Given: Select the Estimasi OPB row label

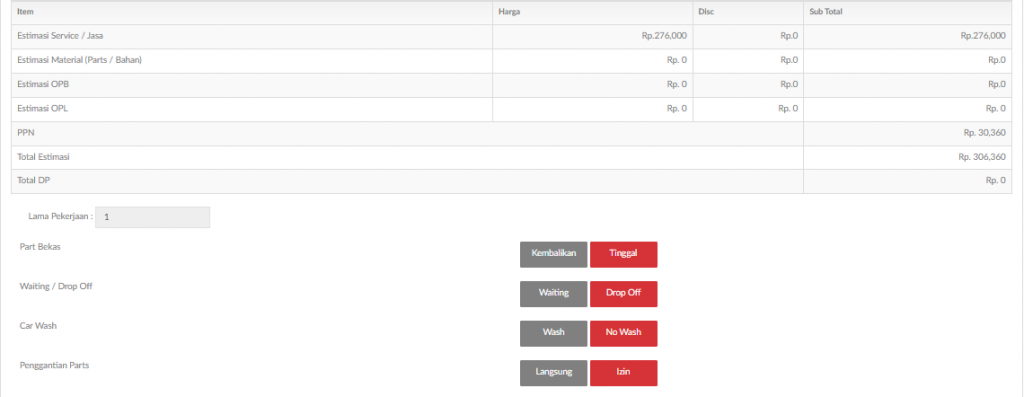Looking at the screenshot, I should tap(43, 84).
